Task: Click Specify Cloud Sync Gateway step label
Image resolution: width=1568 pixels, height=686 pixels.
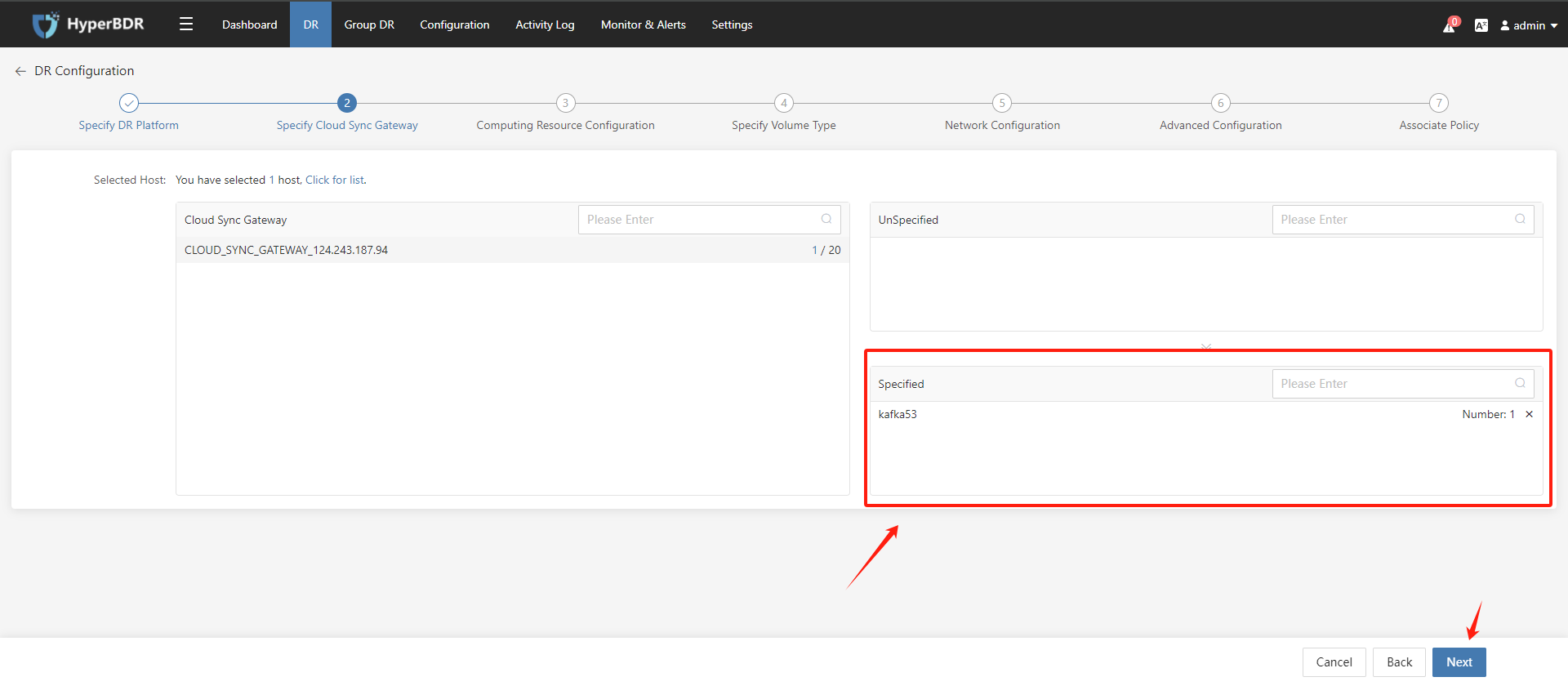Action: (x=347, y=125)
